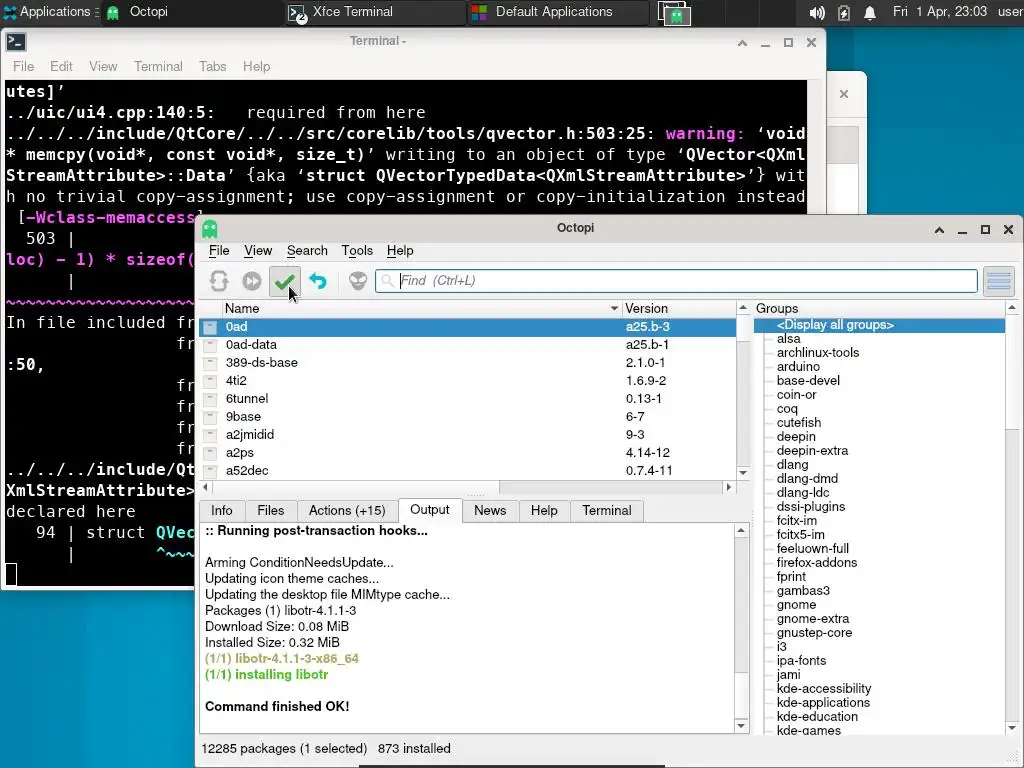Viewport: 1024px width, 768px height.
Task: Click magnifier icon in Find field
Action: click(387, 281)
